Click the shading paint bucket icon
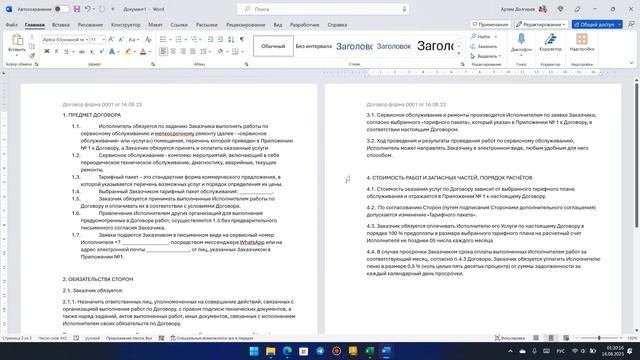The height and width of the screenshot is (360, 640). coord(220,51)
